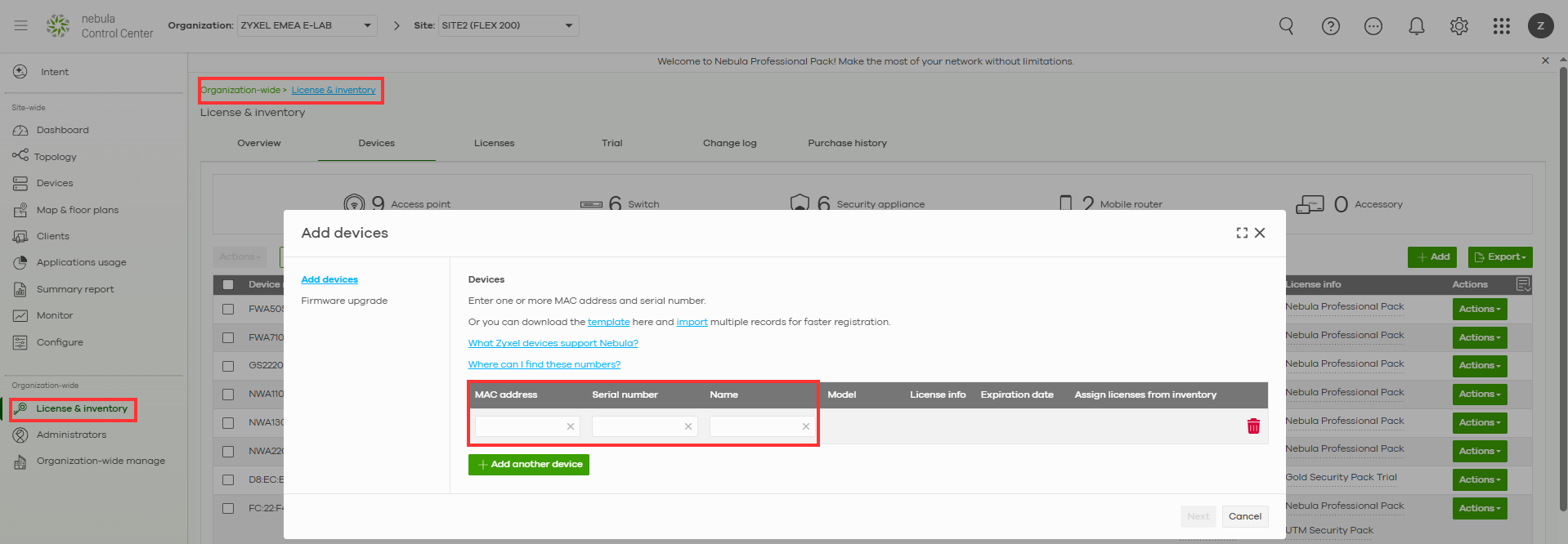Open the chat support bubble icon

tap(1373, 26)
